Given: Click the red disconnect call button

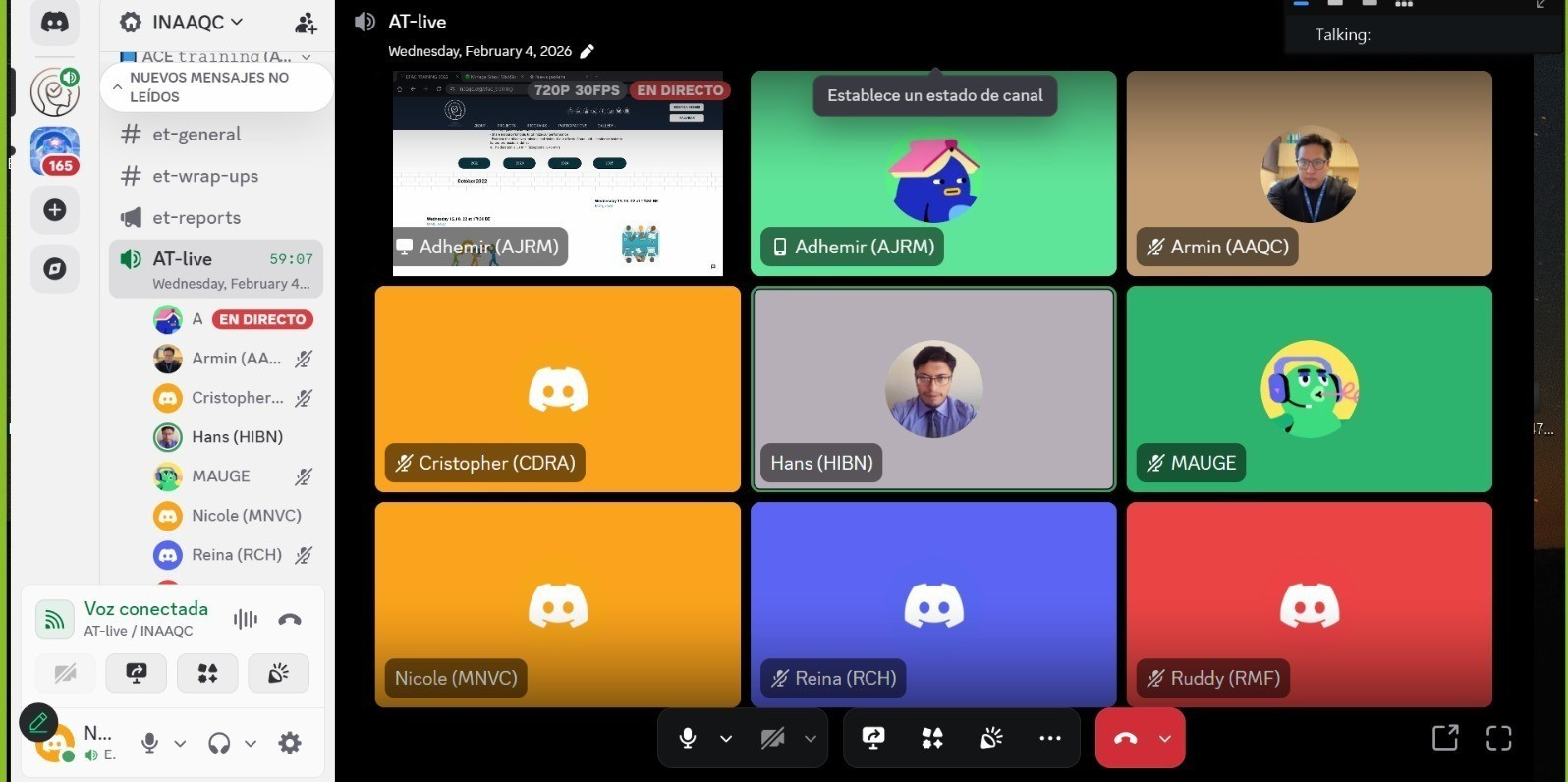Looking at the screenshot, I should [x=1126, y=738].
